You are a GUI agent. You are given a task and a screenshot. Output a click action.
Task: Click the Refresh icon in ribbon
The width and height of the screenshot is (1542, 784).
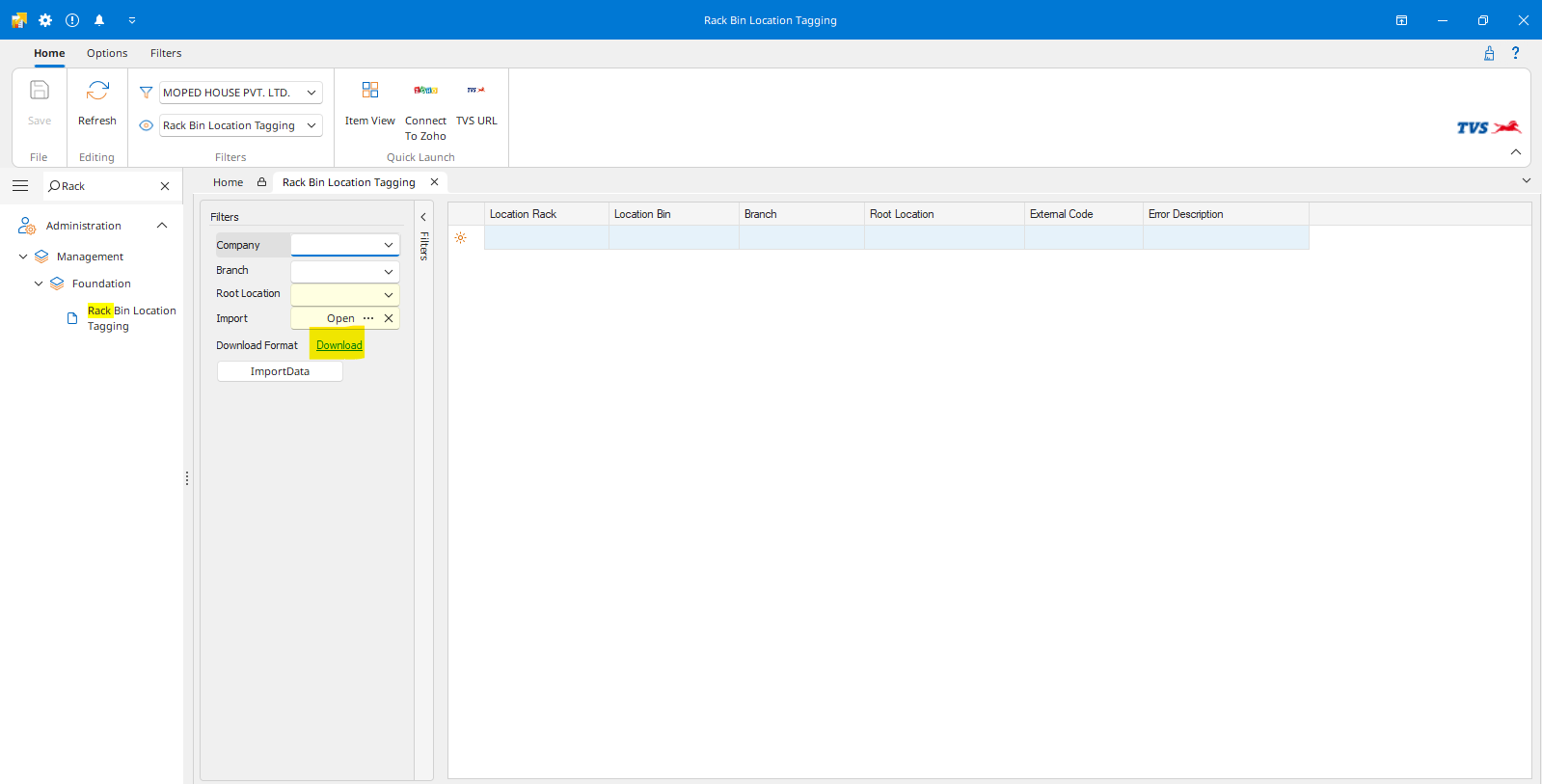point(97,92)
